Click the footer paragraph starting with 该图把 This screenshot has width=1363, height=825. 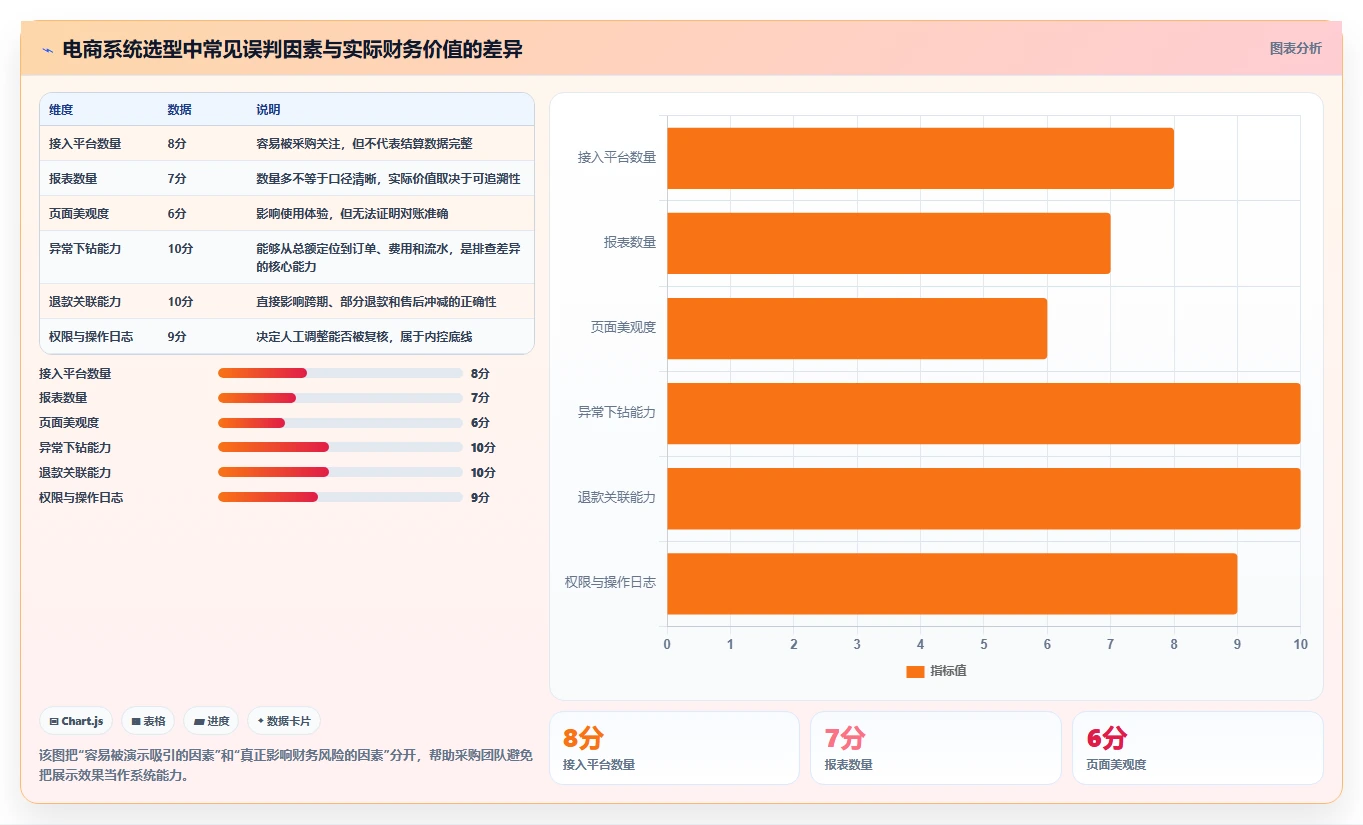click(286, 765)
